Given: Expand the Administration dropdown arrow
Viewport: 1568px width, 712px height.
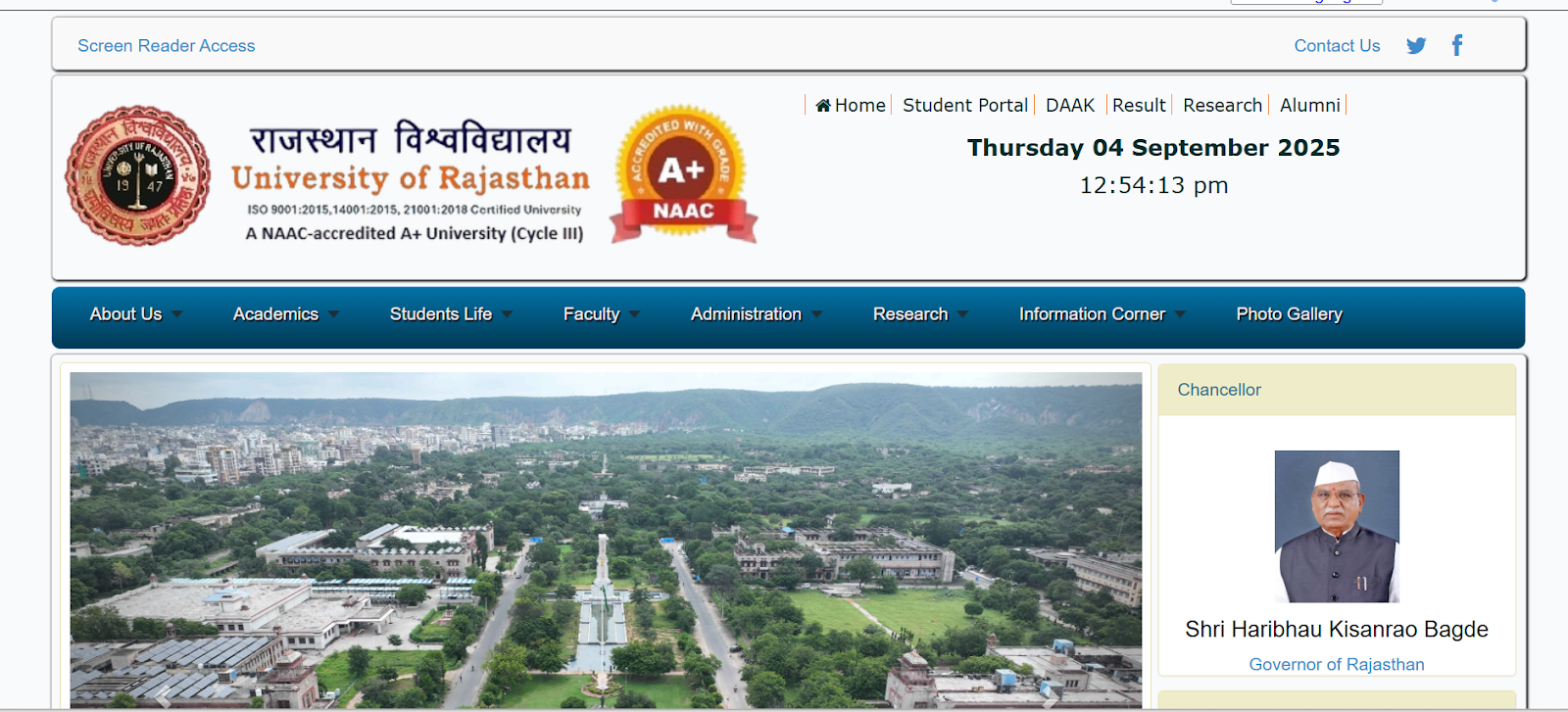Looking at the screenshot, I should pos(817,314).
